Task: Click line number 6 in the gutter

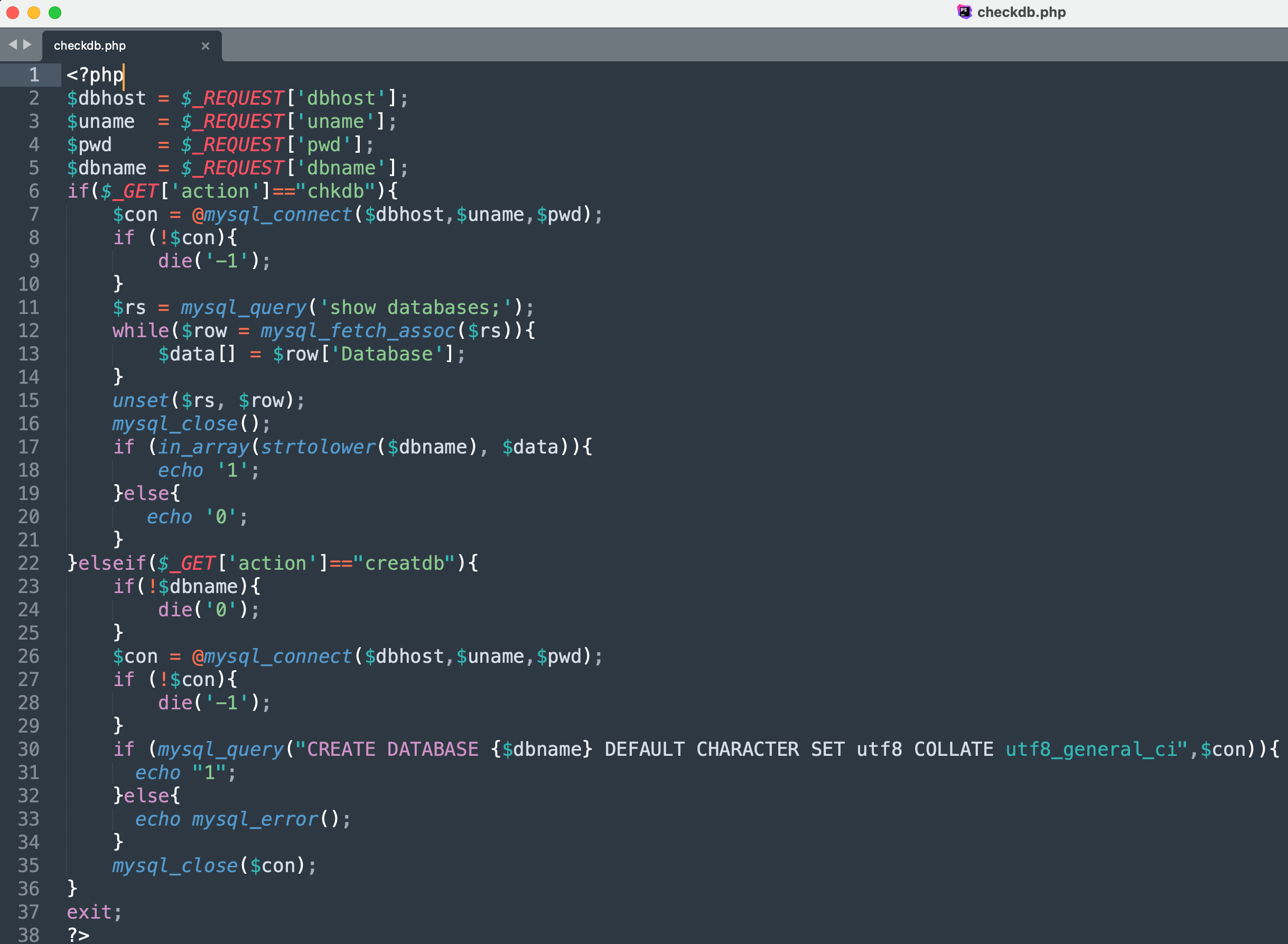Action: click(34, 191)
